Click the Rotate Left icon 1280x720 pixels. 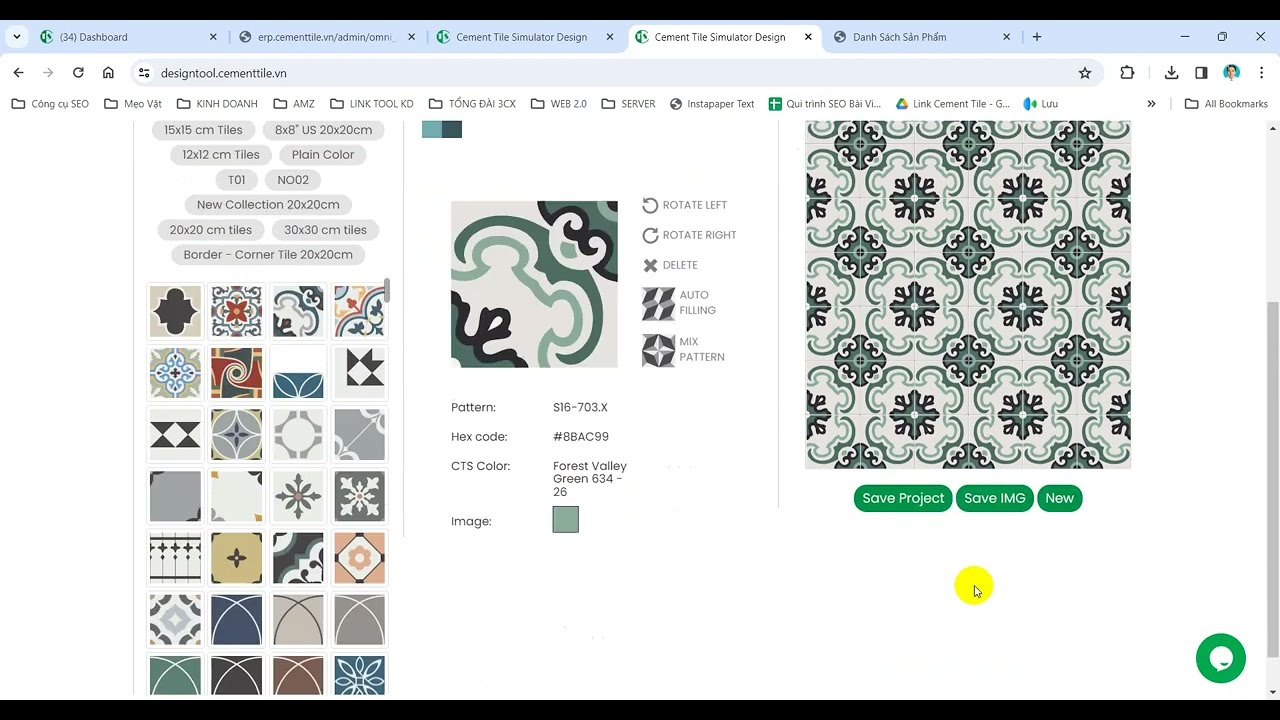[650, 205]
